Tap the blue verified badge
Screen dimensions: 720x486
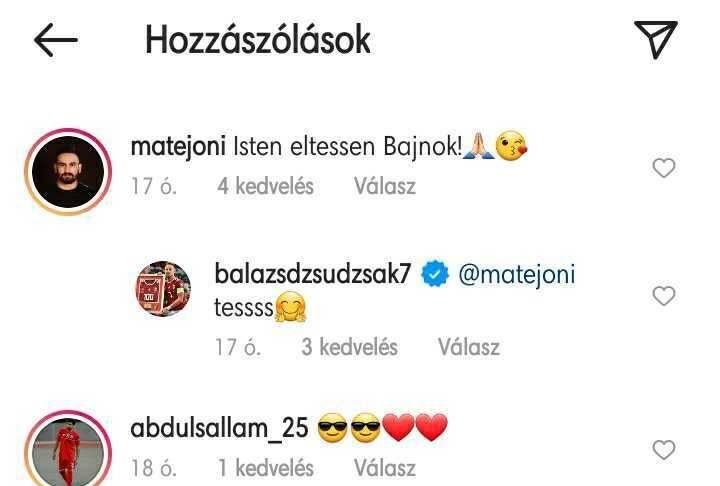[x=435, y=274]
